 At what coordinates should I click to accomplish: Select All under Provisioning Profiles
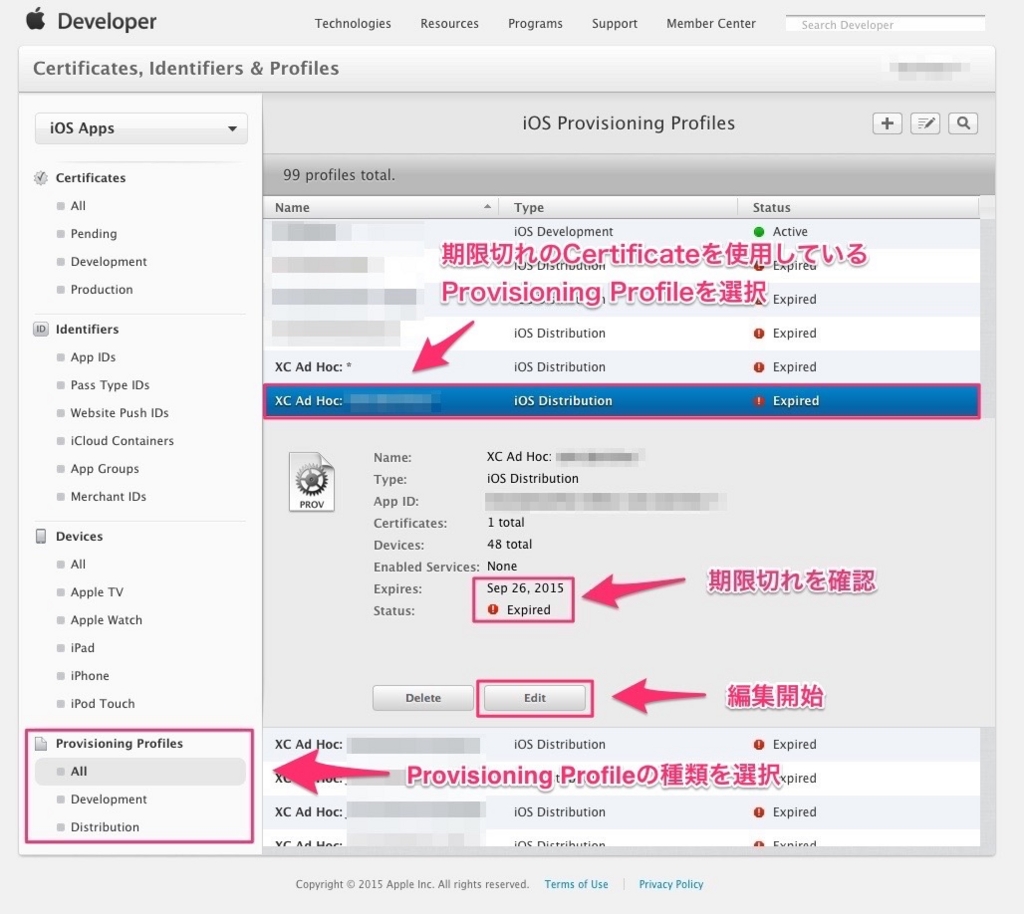click(x=140, y=772)
